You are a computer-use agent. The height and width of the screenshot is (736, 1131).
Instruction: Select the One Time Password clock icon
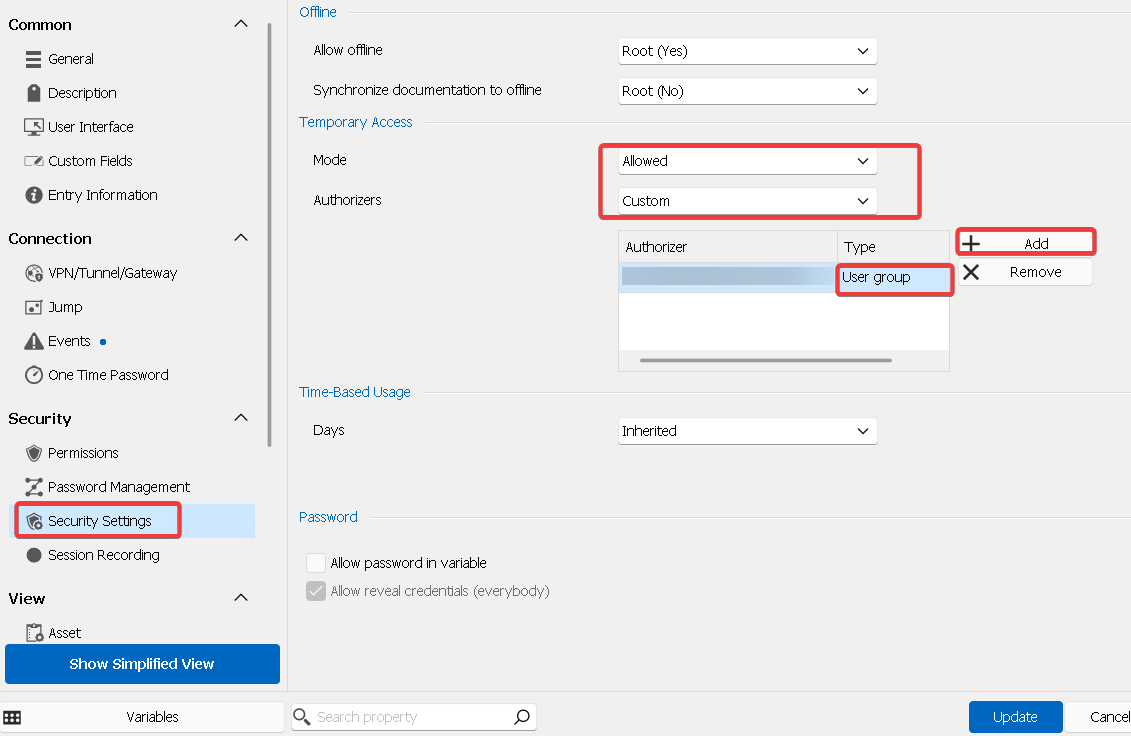tap(33, 375)
